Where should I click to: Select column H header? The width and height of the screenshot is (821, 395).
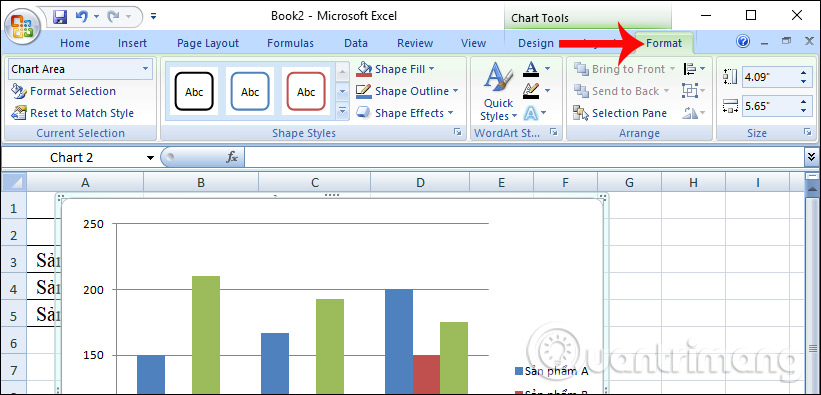pos(693,182)
